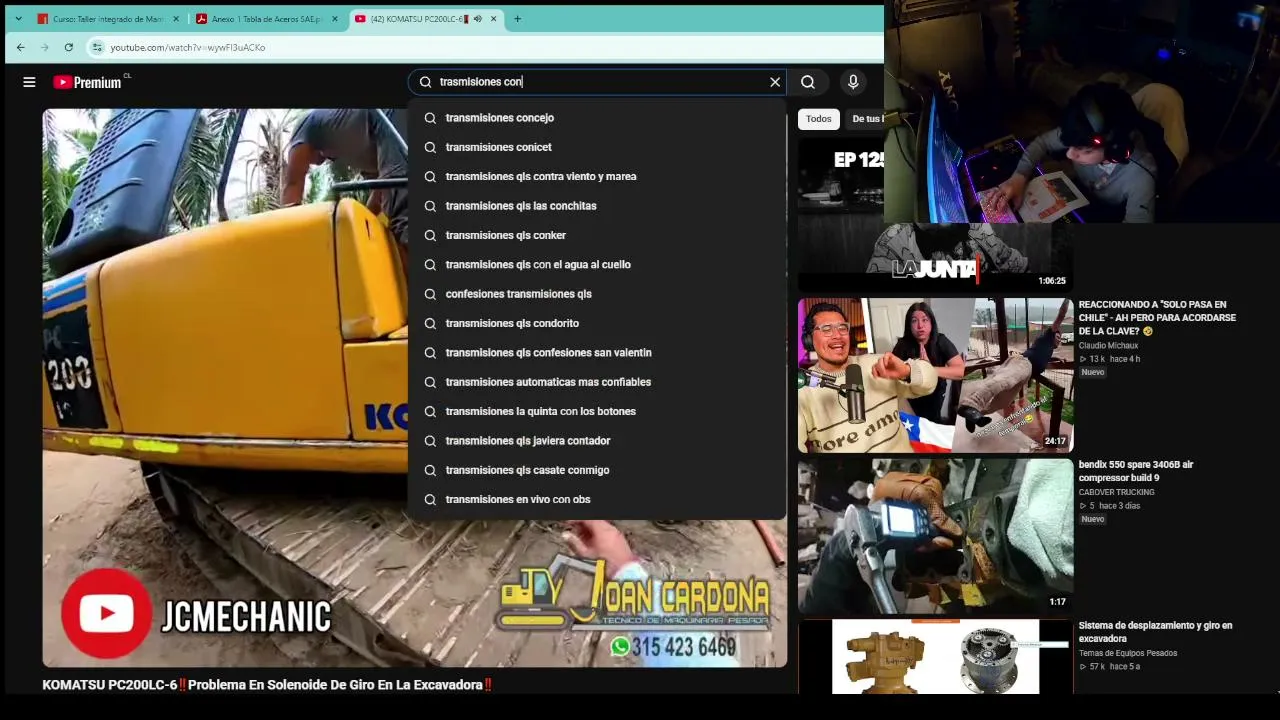Pick 'transmisiones qls confesiones san valentin'

(597, 352)
